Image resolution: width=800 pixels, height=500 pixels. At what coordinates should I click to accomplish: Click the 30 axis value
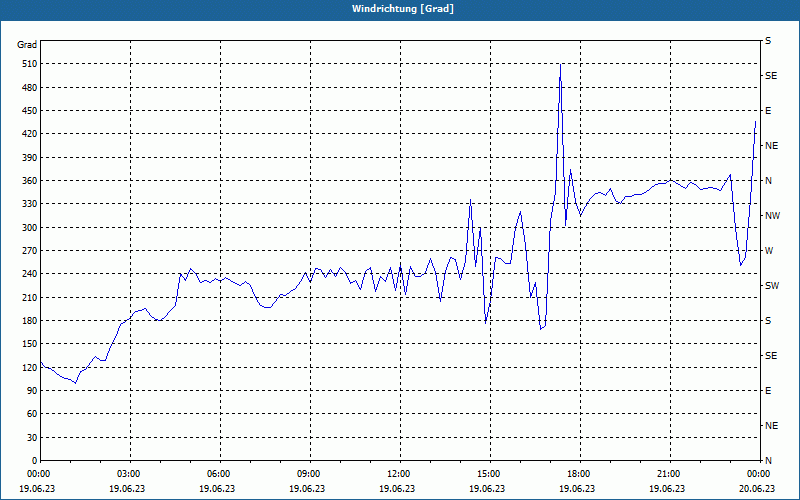tap(33, 437)
